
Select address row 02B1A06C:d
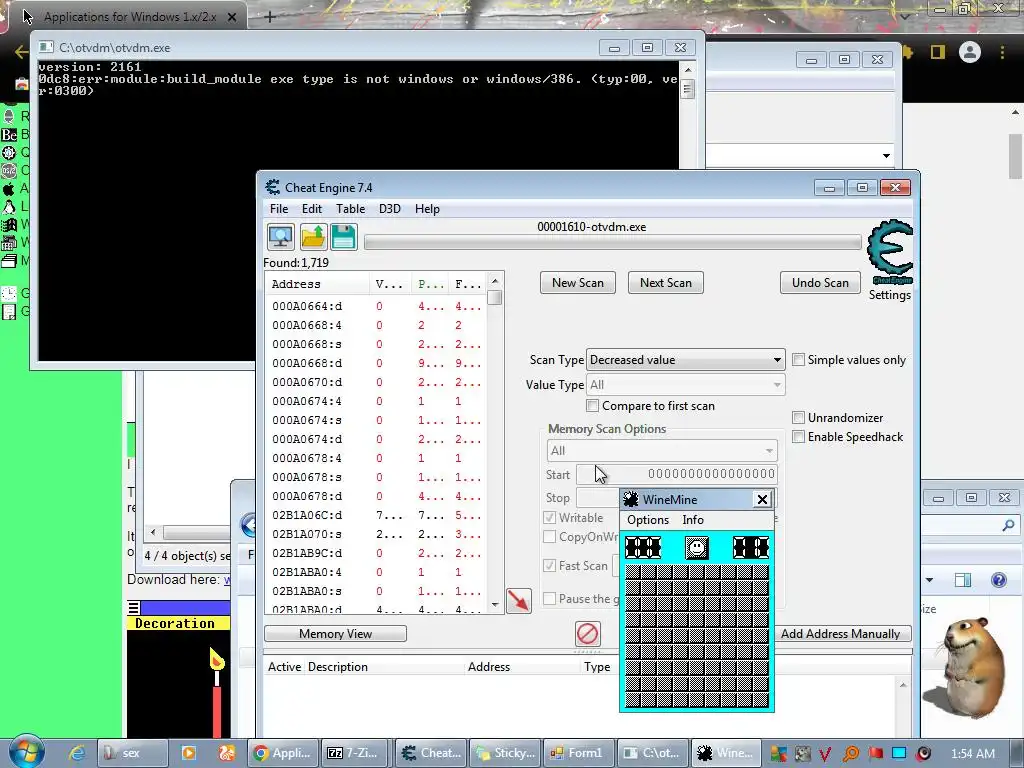click(376, 515)
